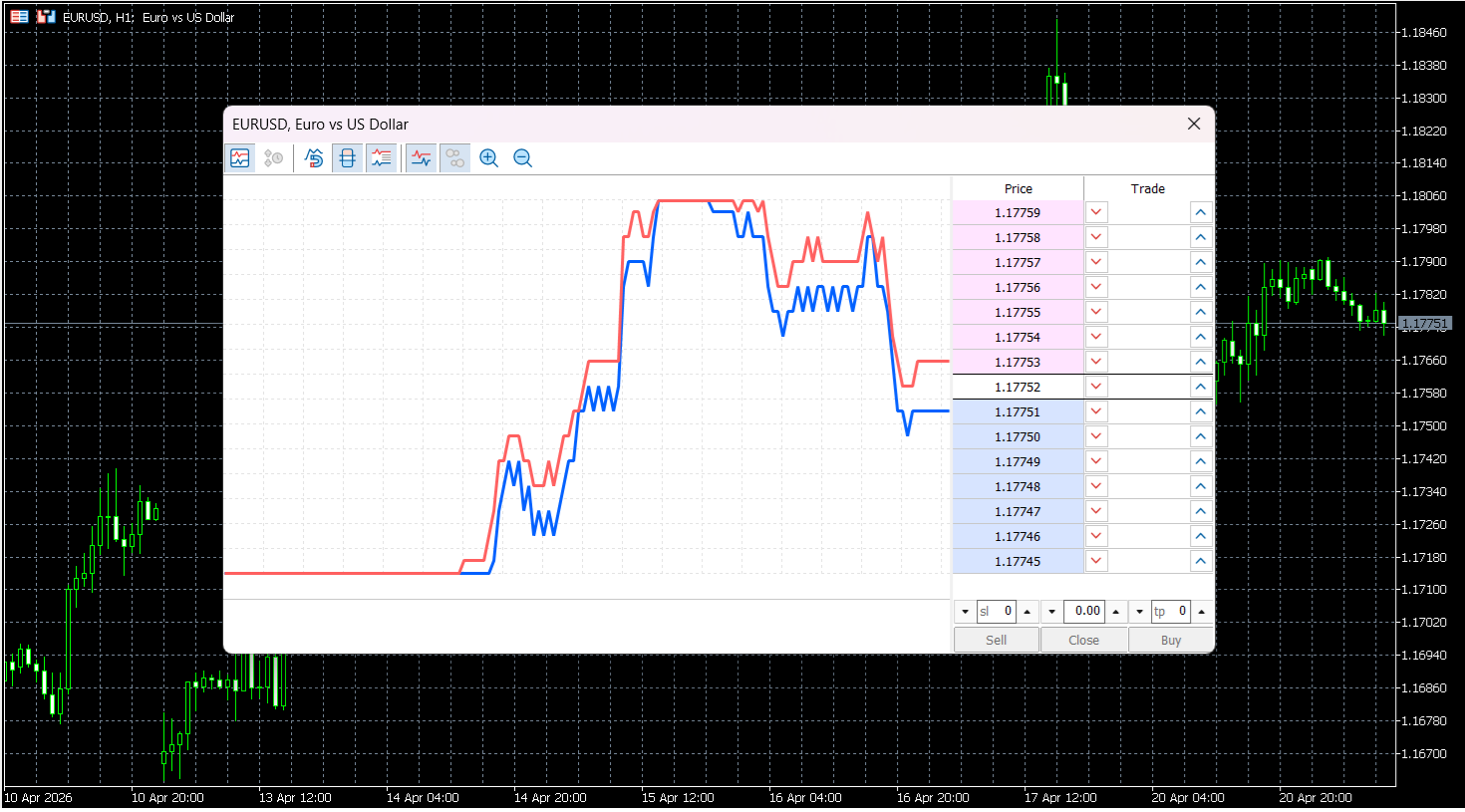Decrease the sl stop loss value
This screenshot has width=1465, height=812.
[965, 612]
